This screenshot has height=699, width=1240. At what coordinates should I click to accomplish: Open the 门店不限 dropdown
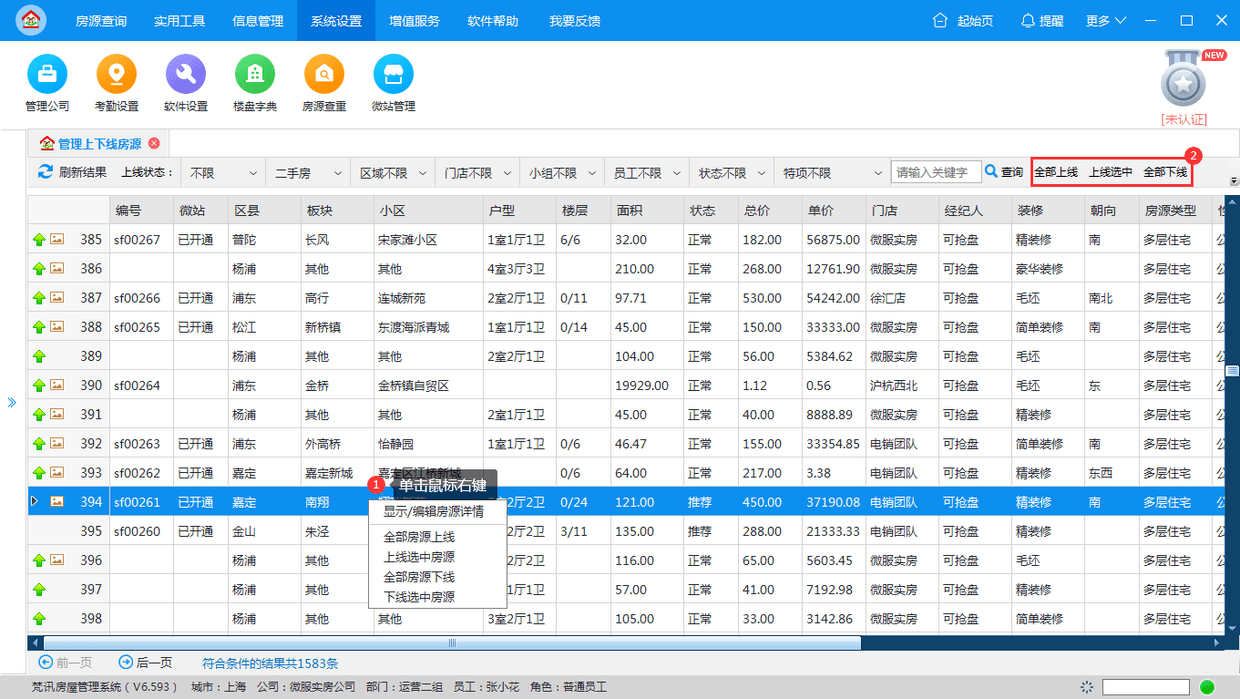478,173
